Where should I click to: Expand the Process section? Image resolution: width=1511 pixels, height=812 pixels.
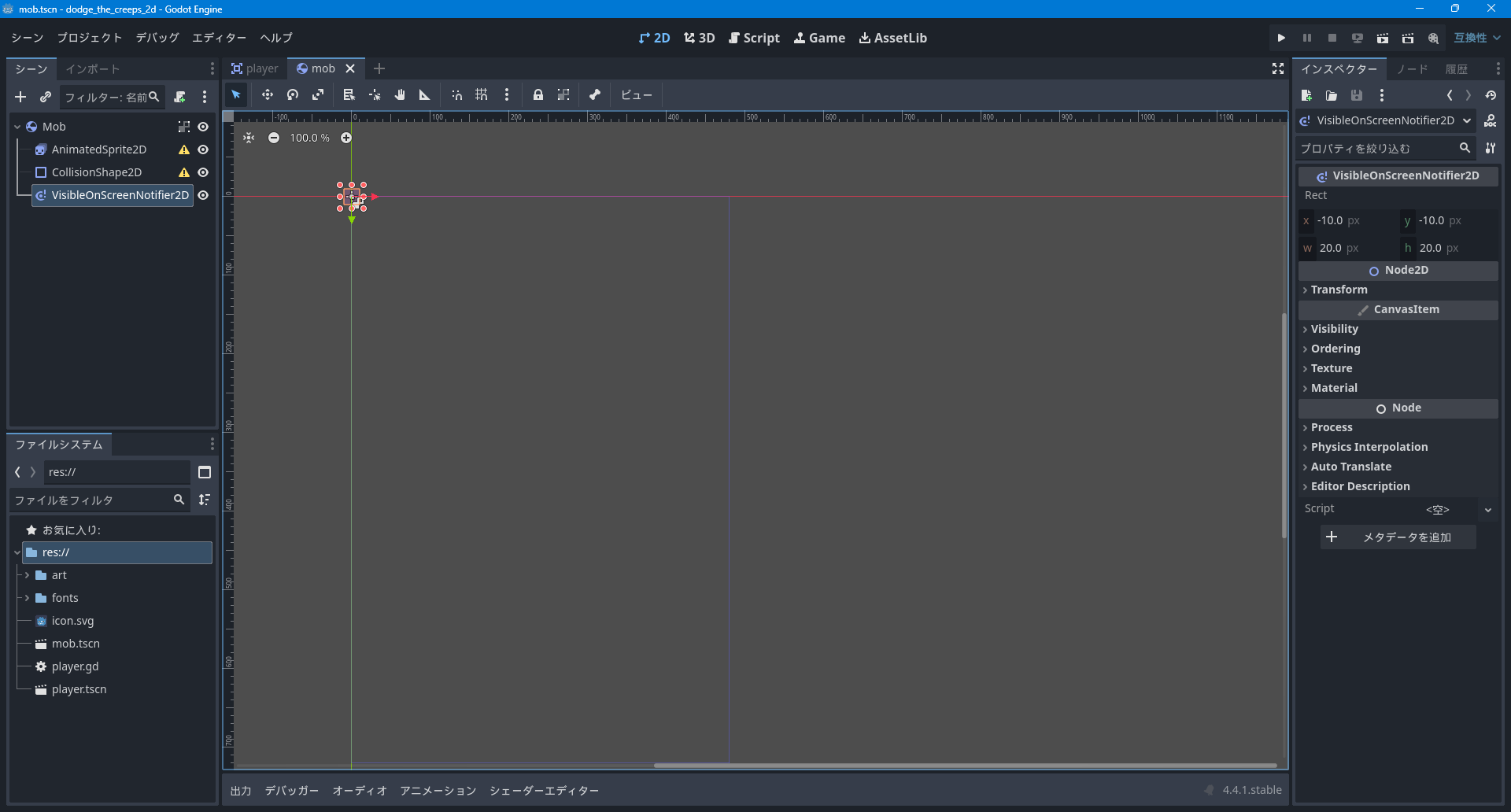(1398, 427)
